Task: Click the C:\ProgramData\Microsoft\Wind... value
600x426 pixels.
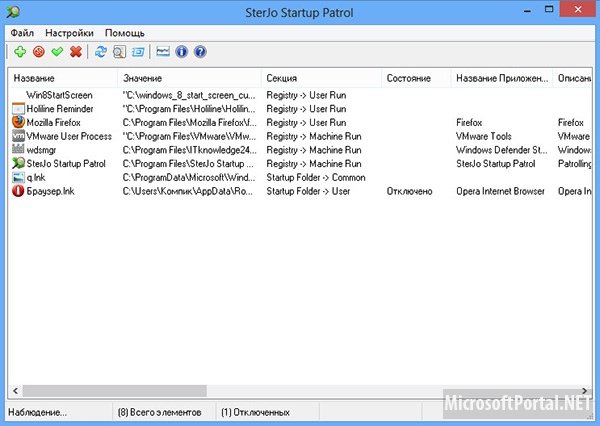Action: pos(189,178)
